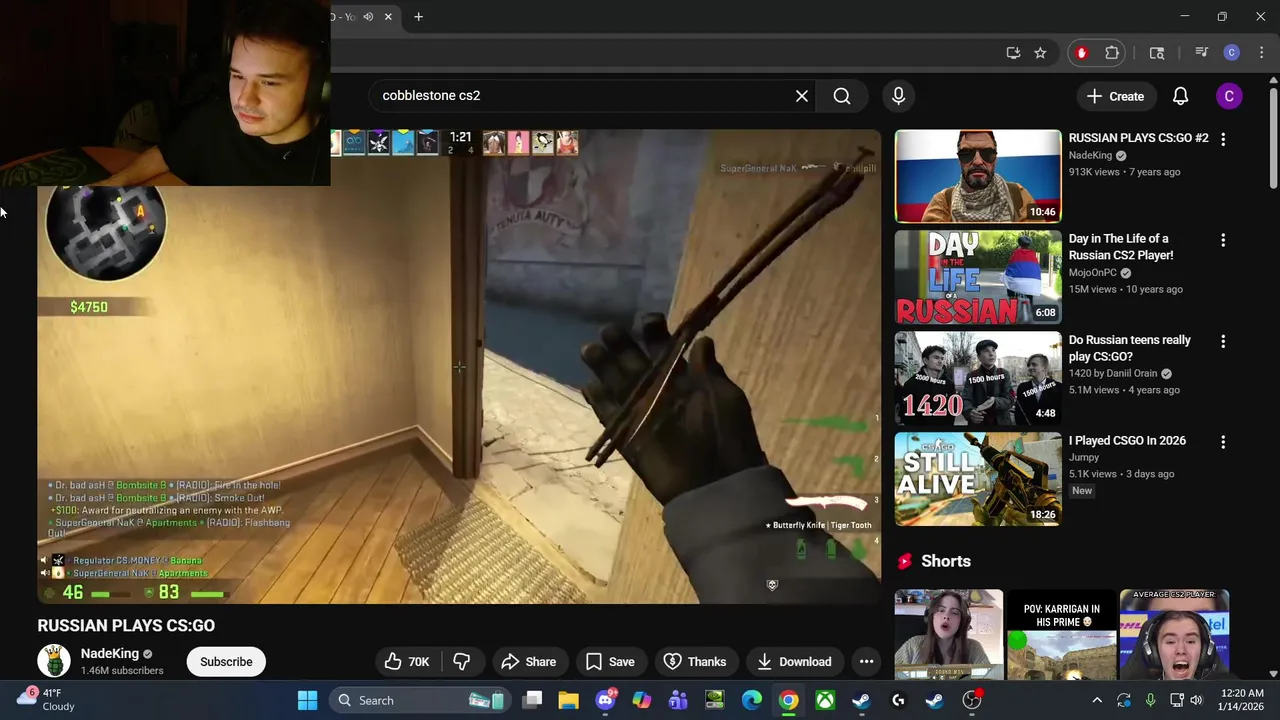Open RUSSIAN PLAYS CS:GO #2 thumbnail
The image size is (1280, 720).
point(978,176)
